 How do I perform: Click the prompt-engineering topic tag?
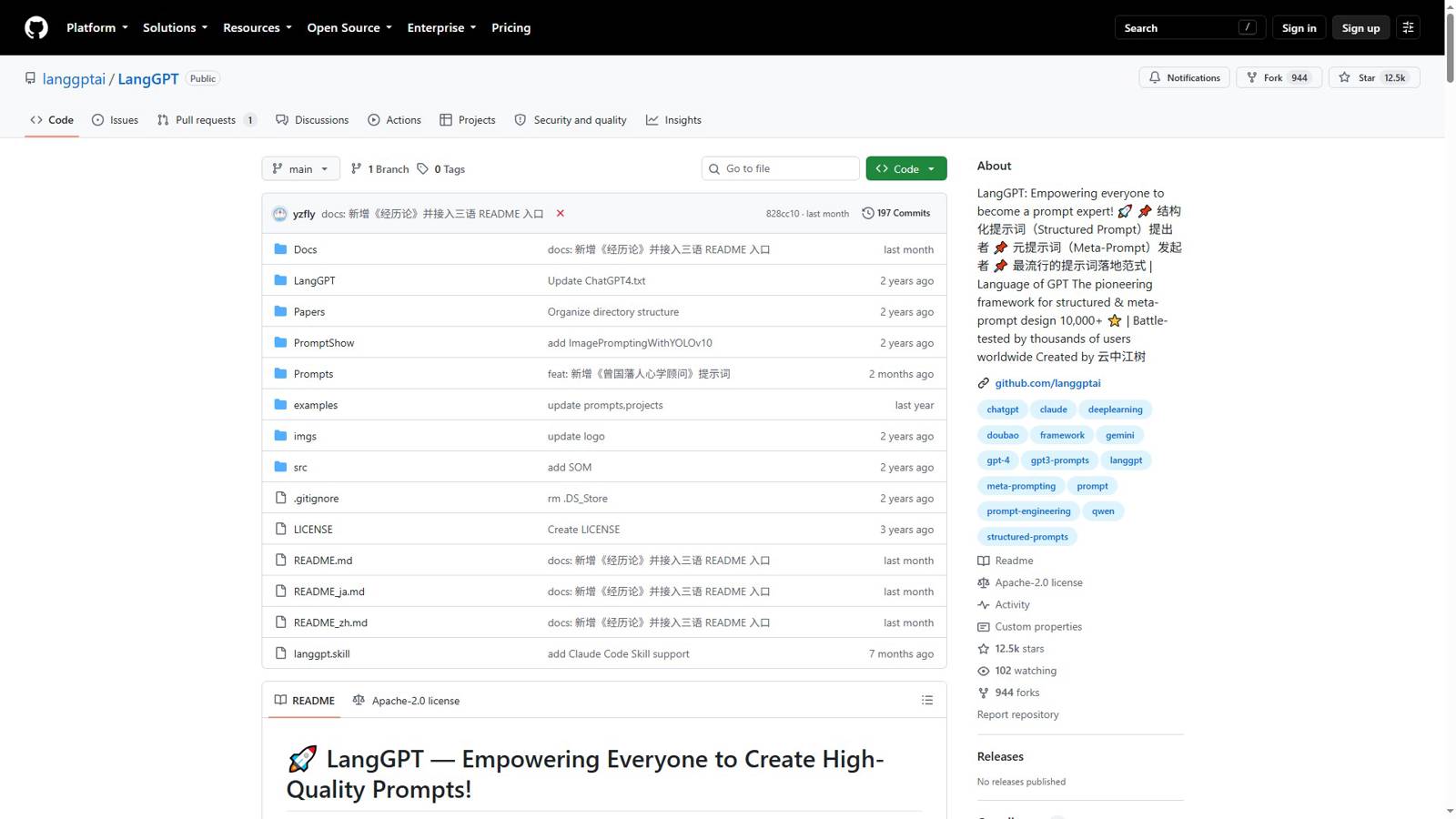(x=1028, y=511)
